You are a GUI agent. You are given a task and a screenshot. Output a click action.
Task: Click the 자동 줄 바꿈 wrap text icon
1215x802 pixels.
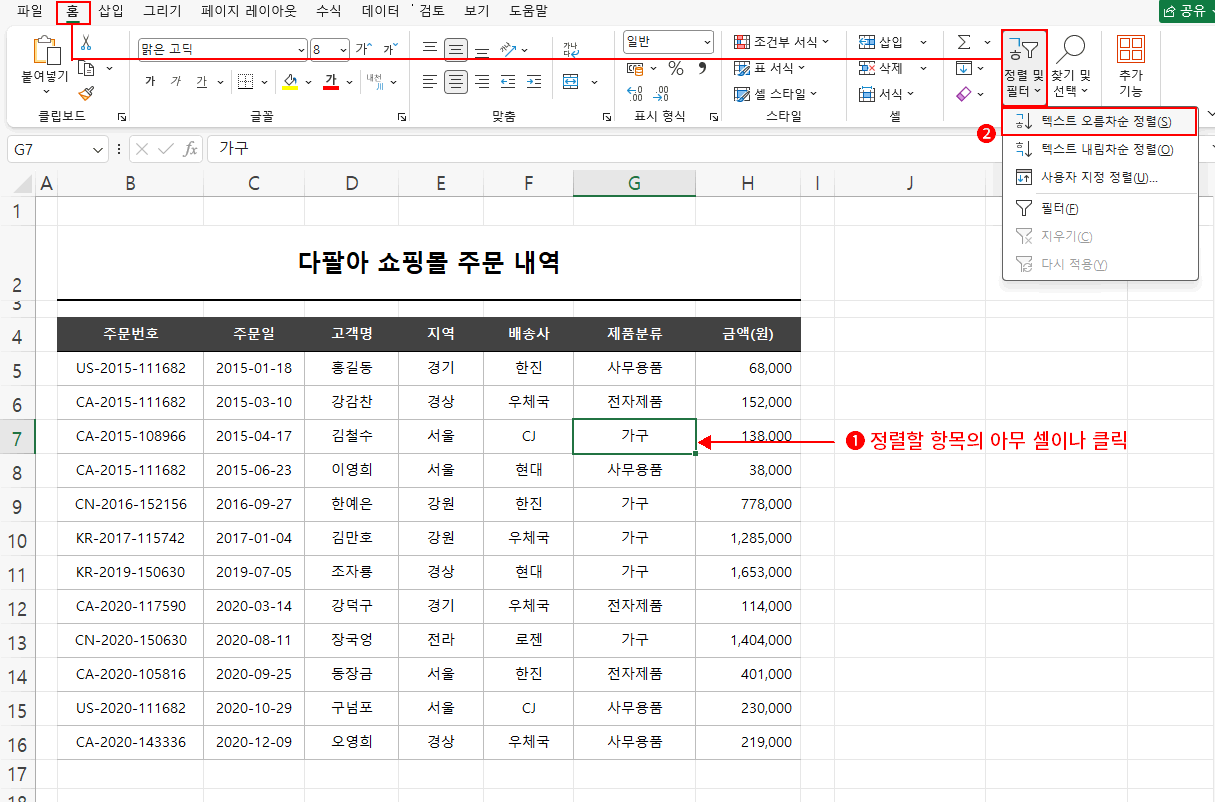click(x=572, y=48)
